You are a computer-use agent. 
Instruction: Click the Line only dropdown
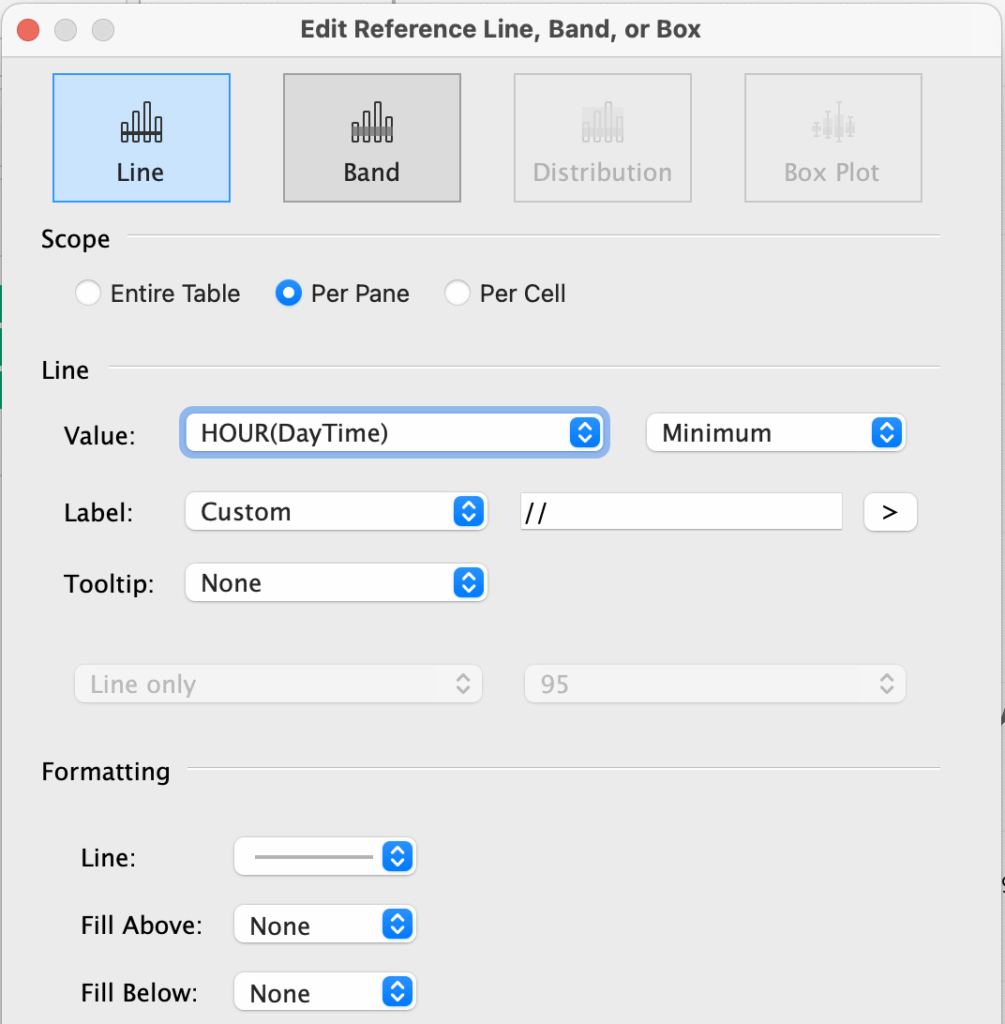click(x=278, y=685)
